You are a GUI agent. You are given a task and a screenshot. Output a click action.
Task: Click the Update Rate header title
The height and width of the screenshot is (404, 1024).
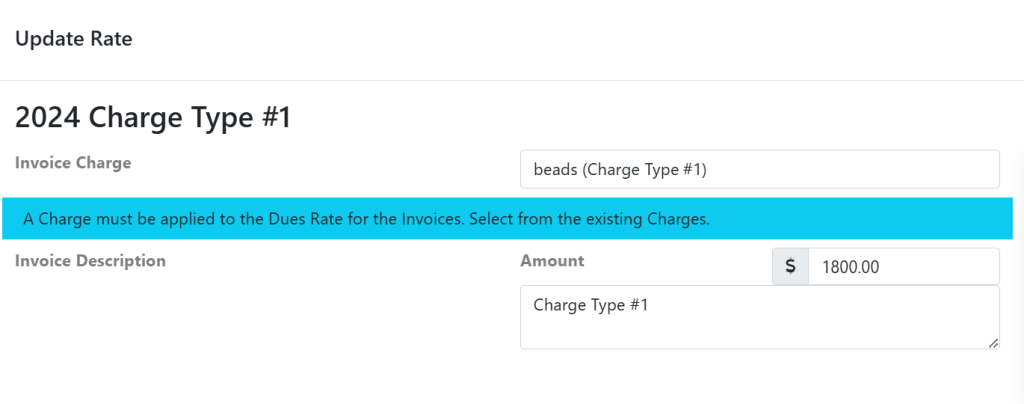74,39
